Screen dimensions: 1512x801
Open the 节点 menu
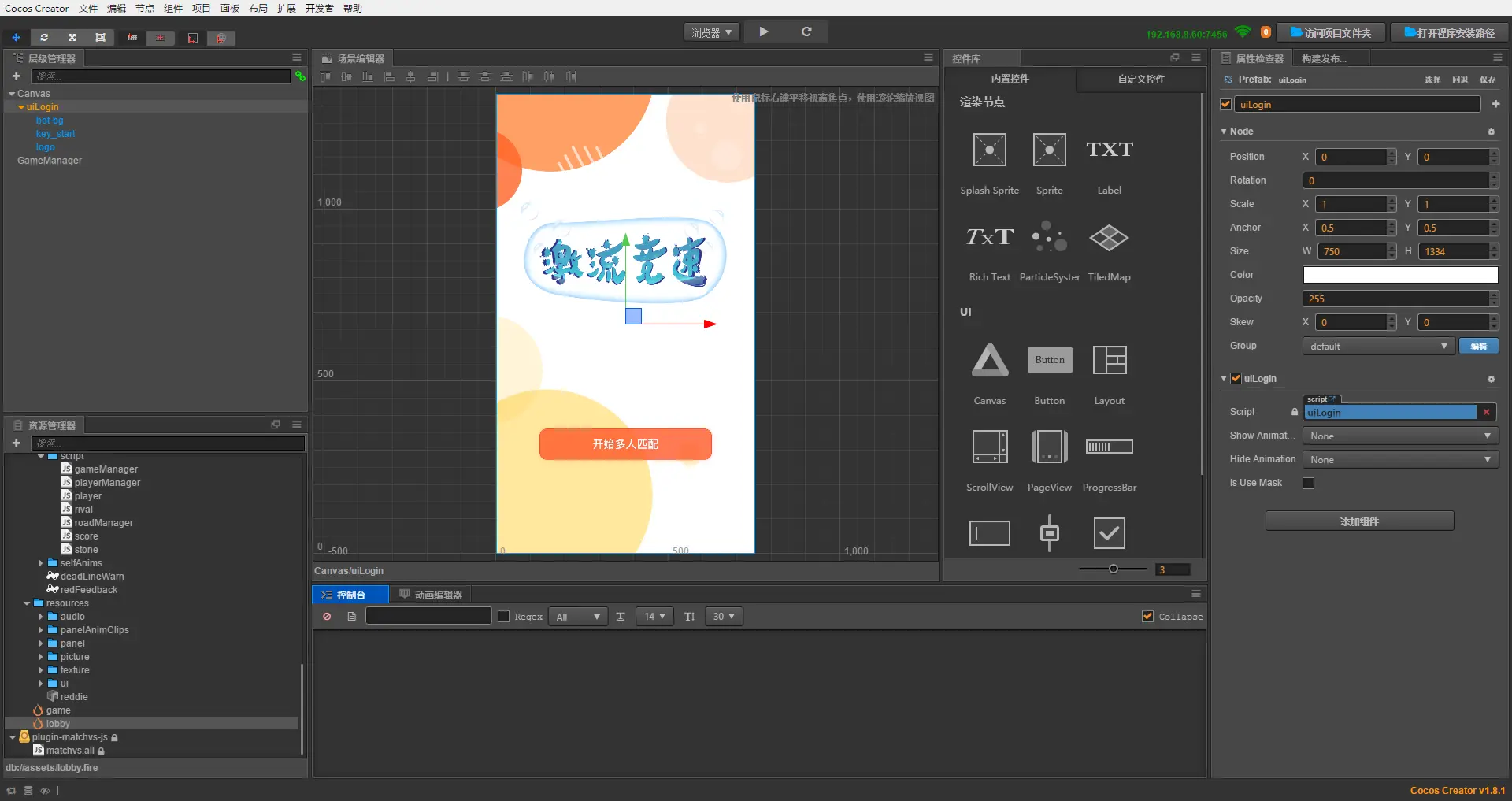tap(145, 8)
